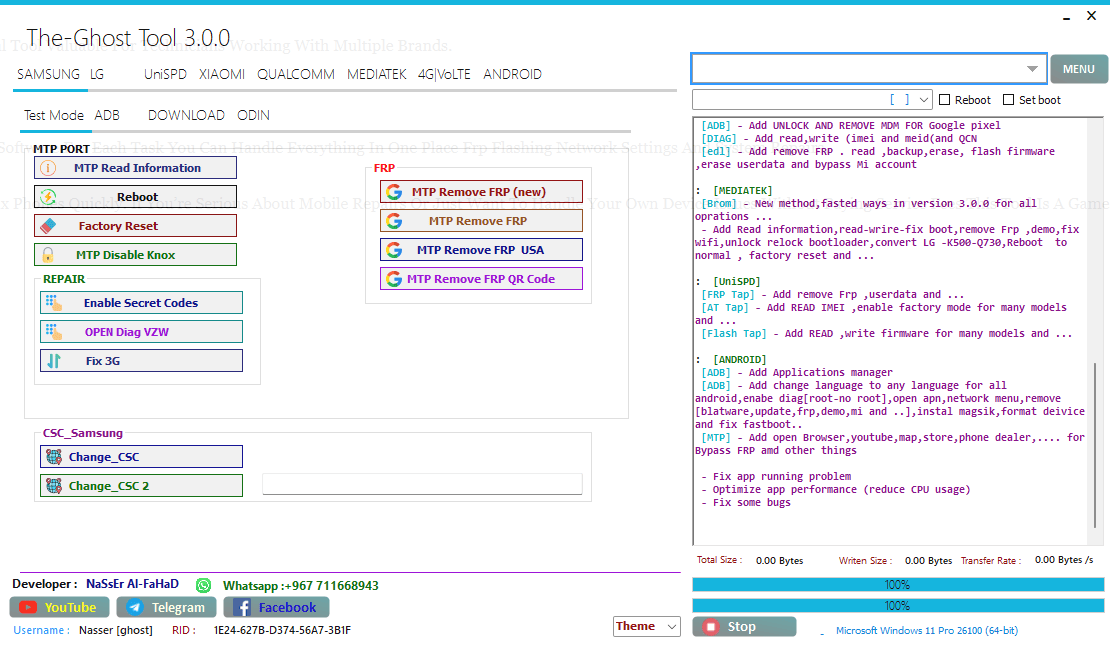1110x645 pixels.
Task: Click the upper 100% progress bar
Action: 898,585
